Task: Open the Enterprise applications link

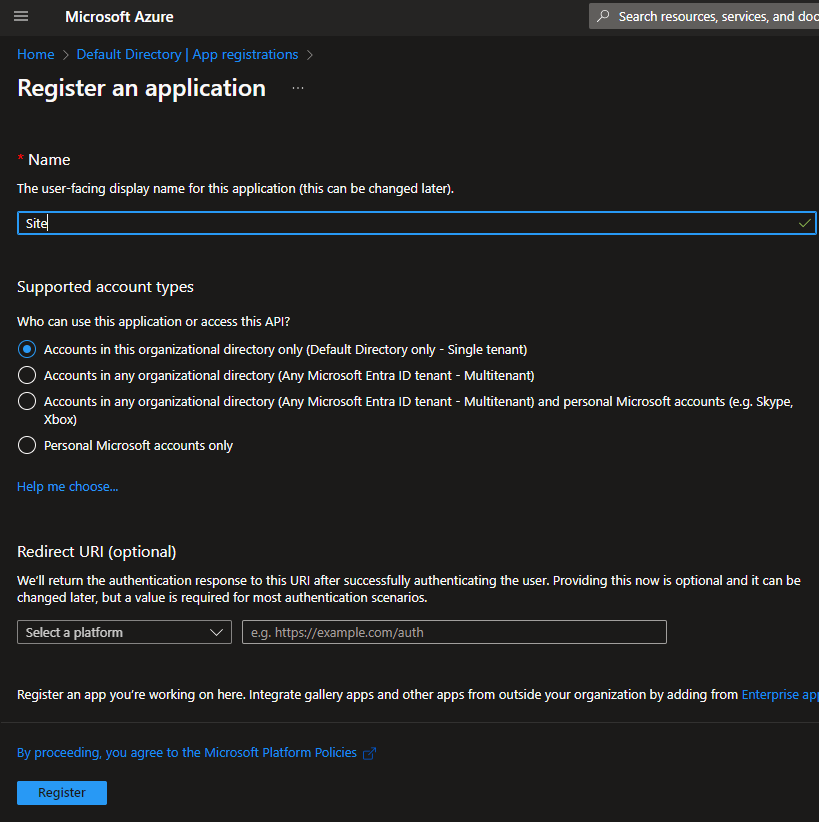Action: 780,695
